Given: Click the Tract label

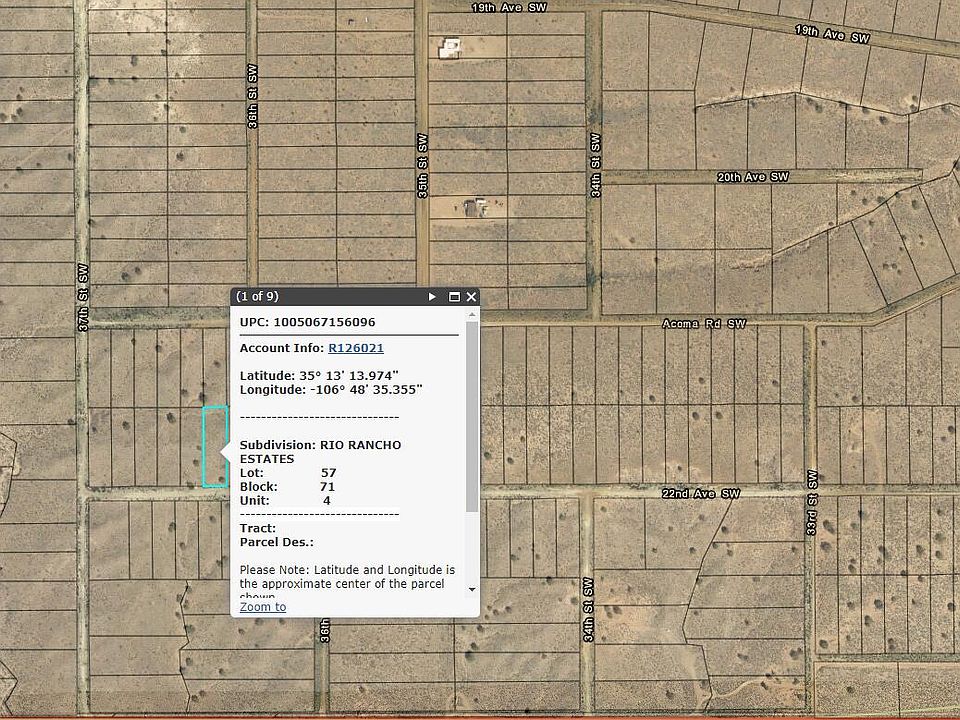Looking at the screenshot, I should [258, 528].
